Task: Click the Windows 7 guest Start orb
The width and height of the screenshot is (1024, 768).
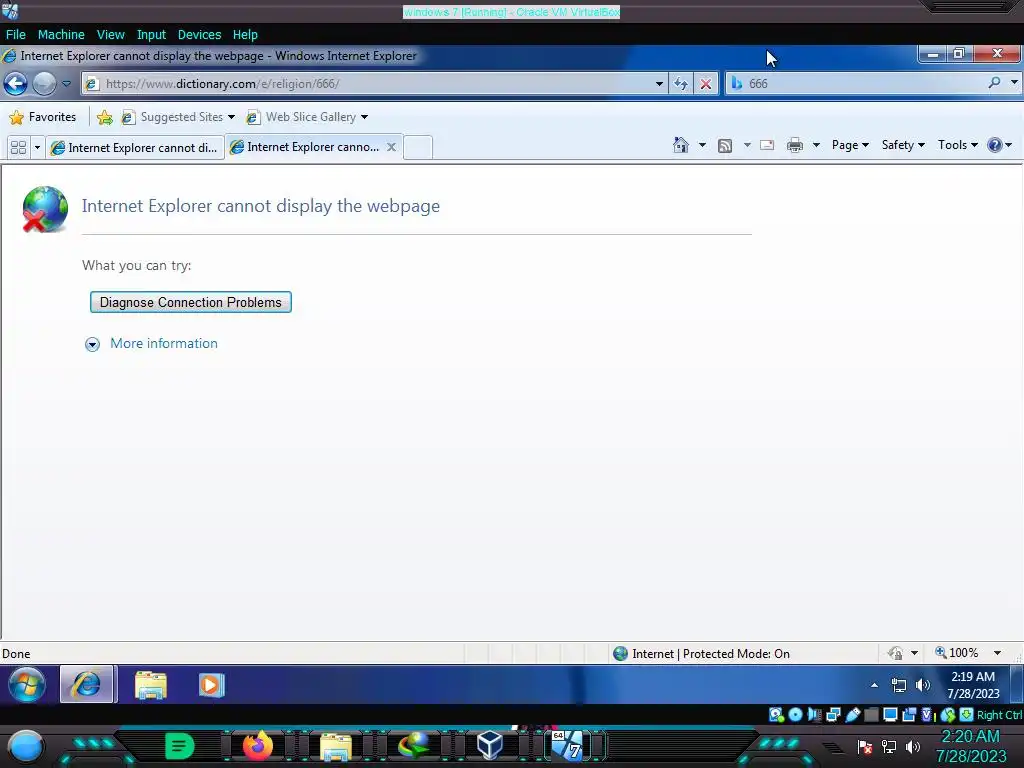Action: (27, 685)
